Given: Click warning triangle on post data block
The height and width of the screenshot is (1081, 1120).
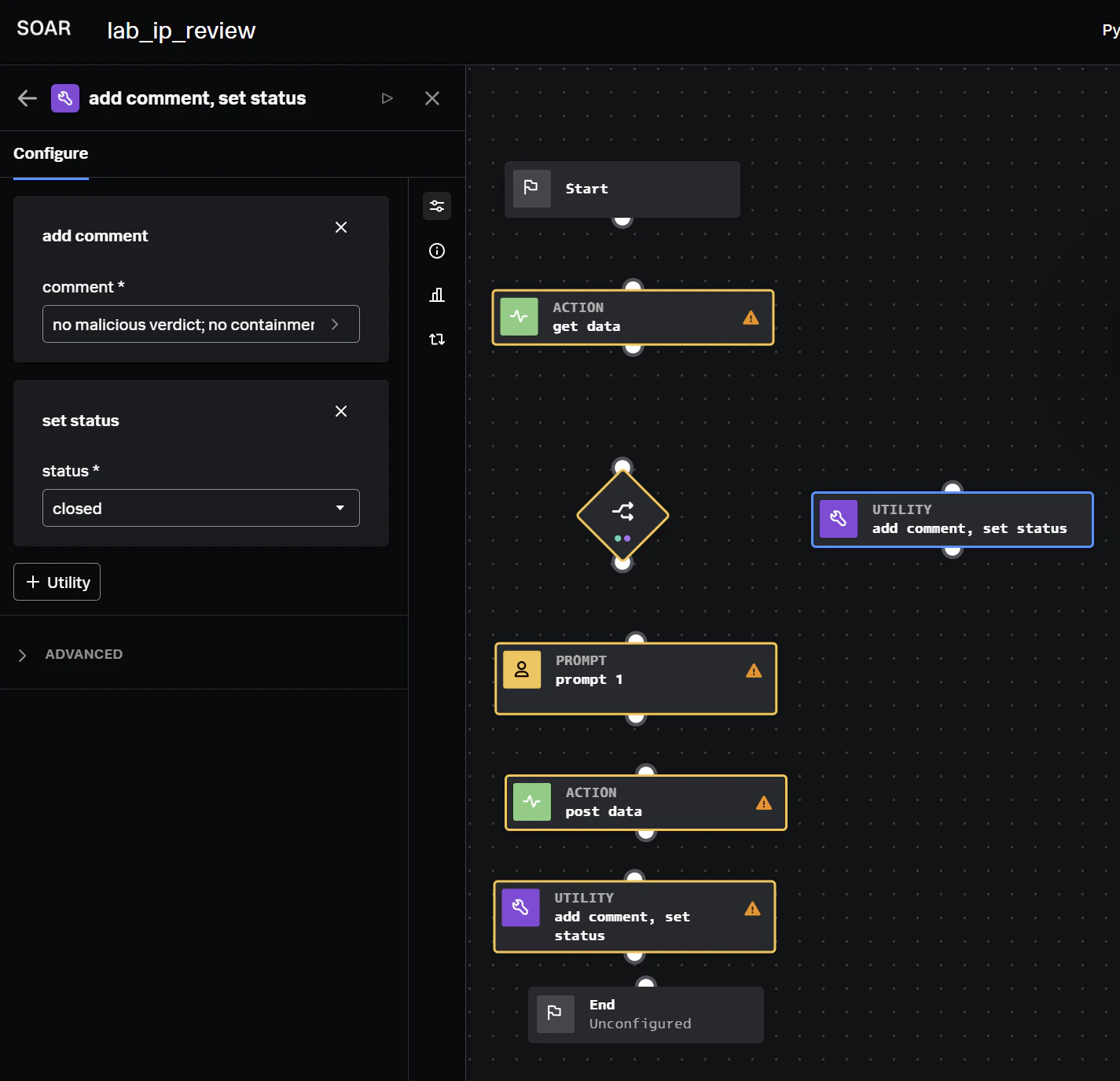Looking at the screenshot, I should click(x=764, y=803).
